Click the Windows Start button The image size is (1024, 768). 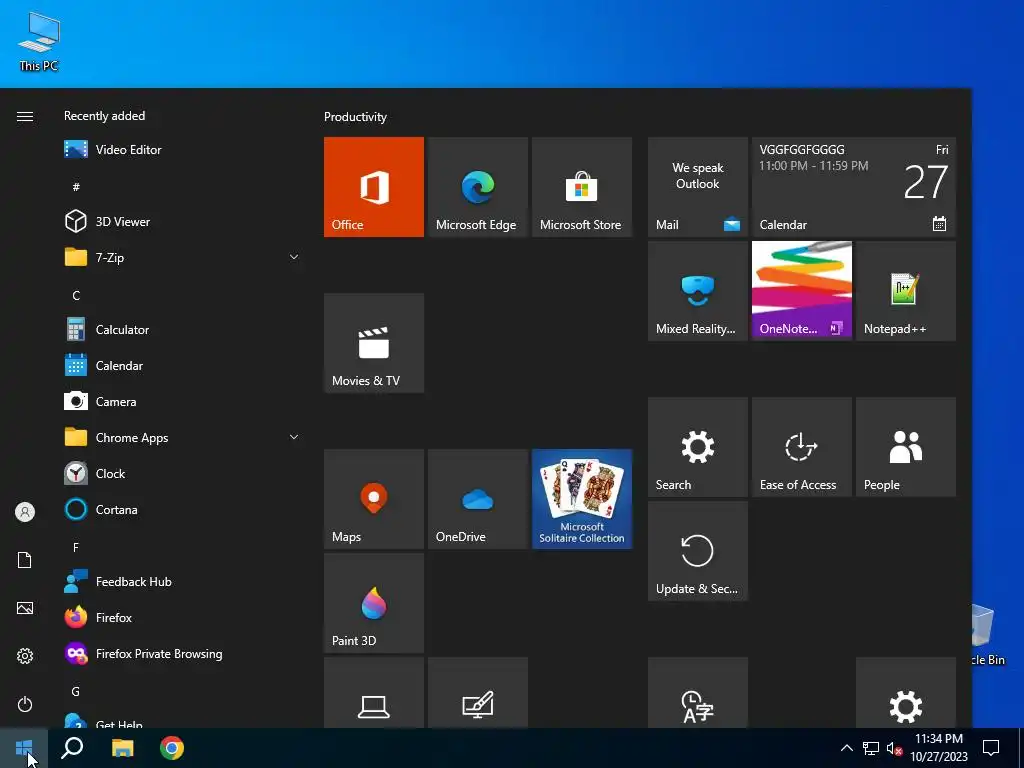[x=24, y=748]
